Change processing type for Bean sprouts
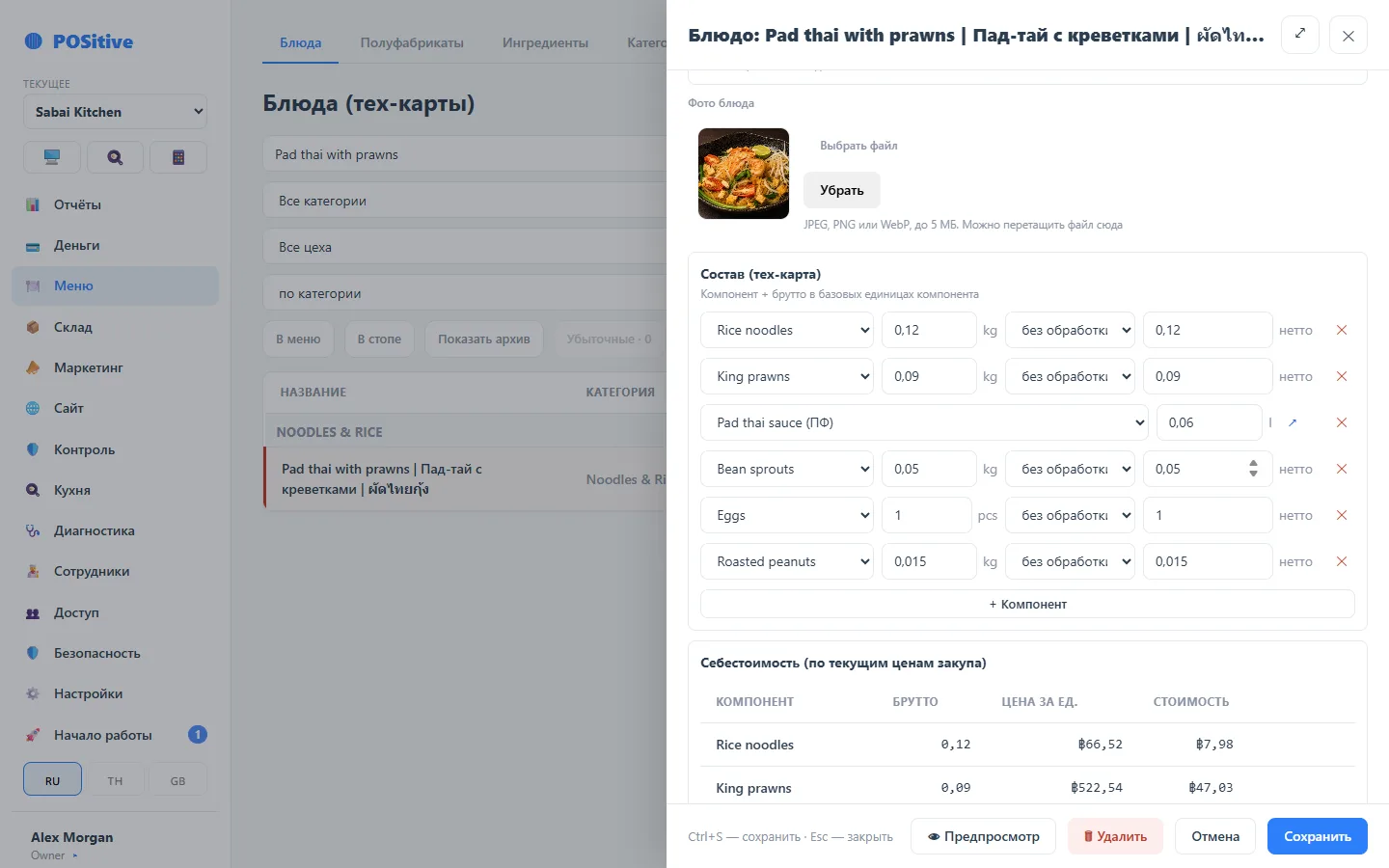This screenshot has height=868, width=1389. 1070,469
